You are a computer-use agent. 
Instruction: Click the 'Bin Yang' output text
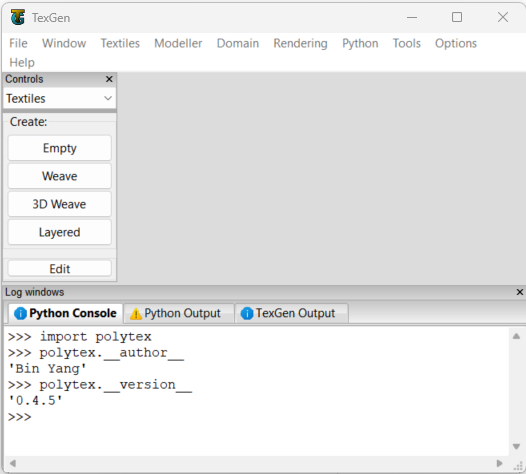point(47,369)
